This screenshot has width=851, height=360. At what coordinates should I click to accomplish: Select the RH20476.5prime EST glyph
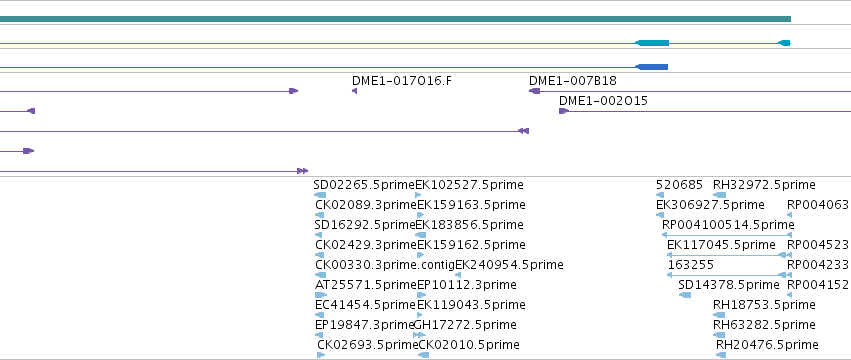(721, 355)
